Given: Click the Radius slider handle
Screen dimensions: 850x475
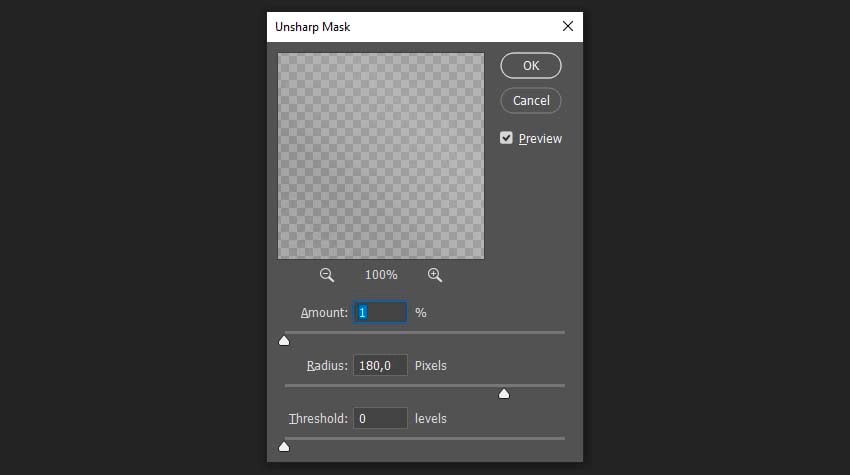Looking at the screenshot, I should pos(504,393).
